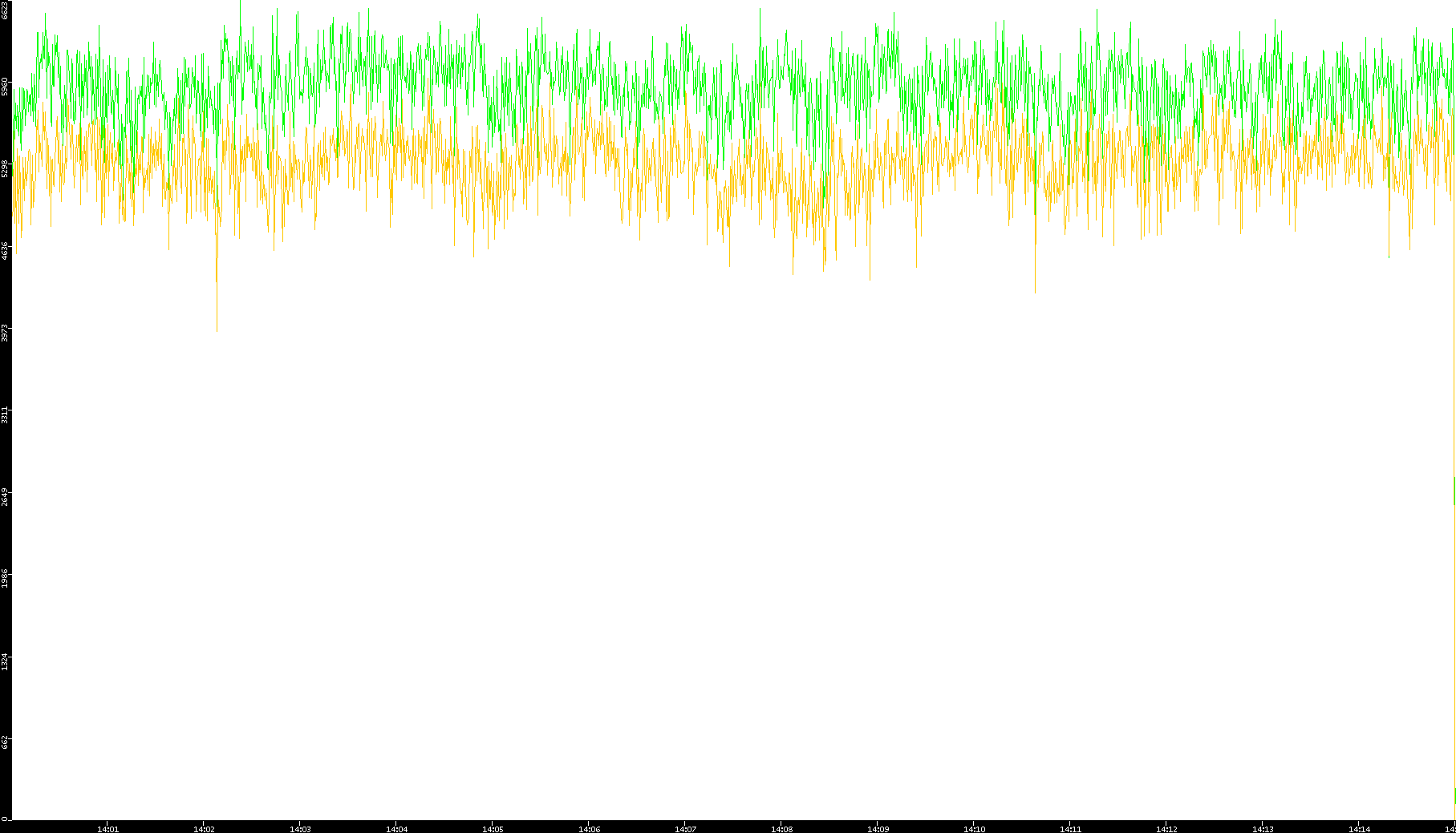The image size is (1456, 833).
Task: Click the 662 vertical axis label
Action: 5,742
